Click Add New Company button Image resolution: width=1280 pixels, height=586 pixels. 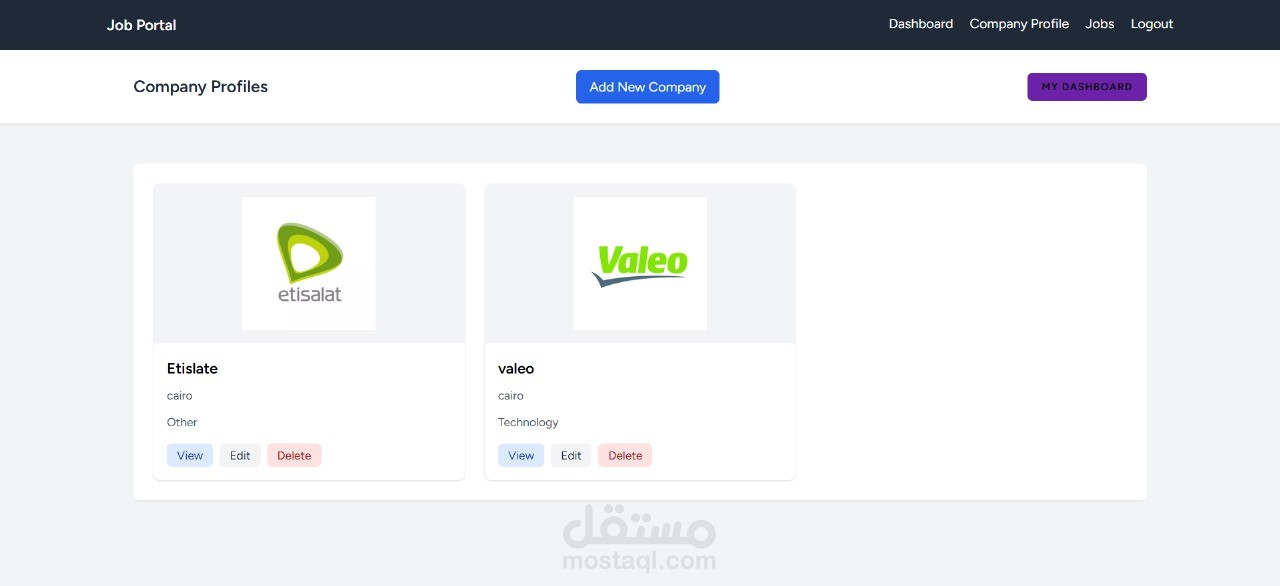coord(647,87)
